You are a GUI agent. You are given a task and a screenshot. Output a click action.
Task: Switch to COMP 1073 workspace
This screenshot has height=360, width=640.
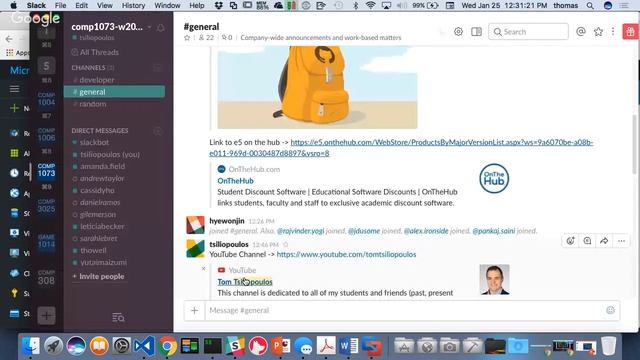tap(46, 170)
